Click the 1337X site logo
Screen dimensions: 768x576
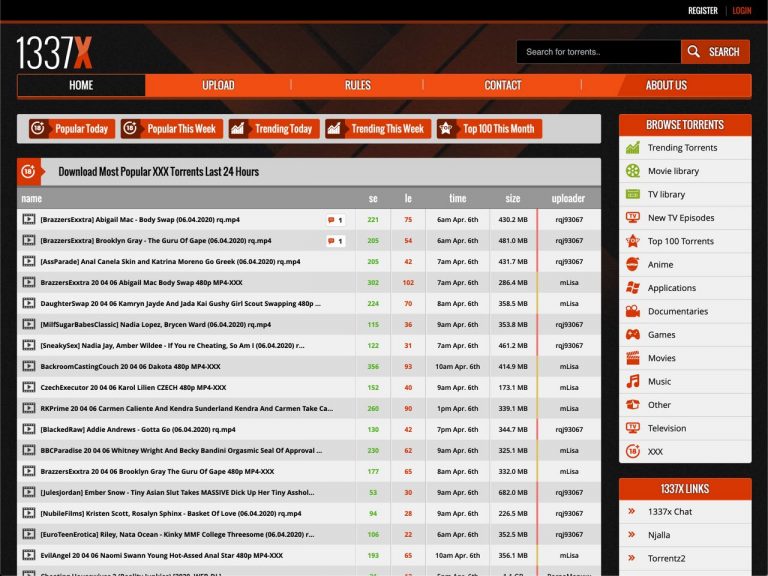(54, 52)
